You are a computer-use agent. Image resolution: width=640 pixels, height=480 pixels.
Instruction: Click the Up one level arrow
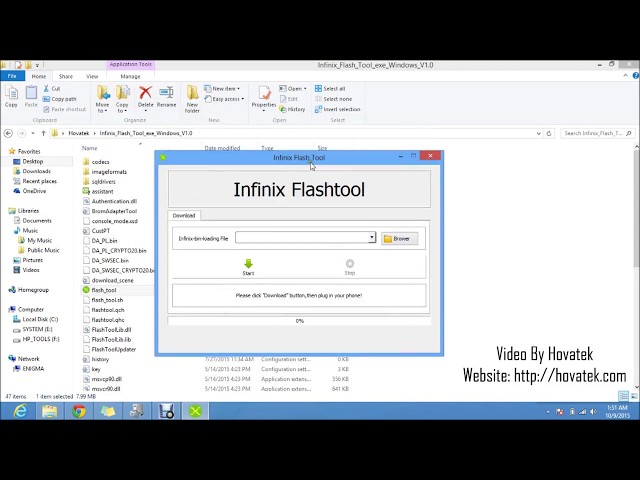coord(43,133)
